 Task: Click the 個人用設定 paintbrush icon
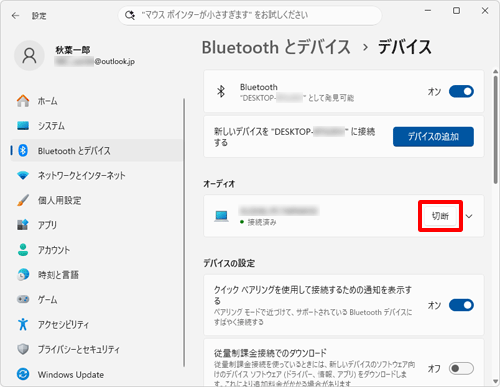[23, 200]
